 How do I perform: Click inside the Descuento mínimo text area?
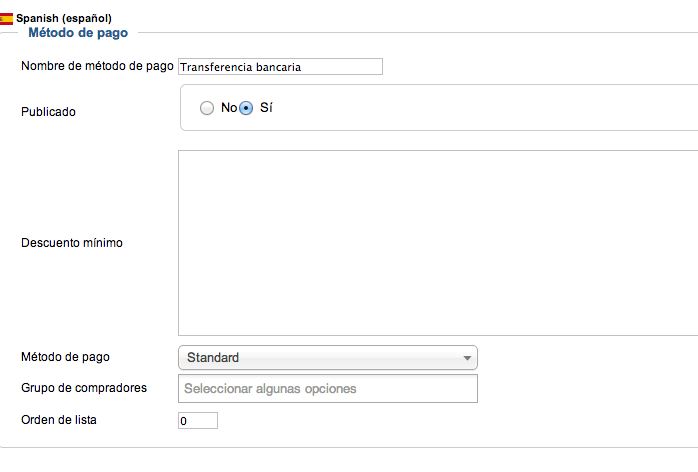(x=438, y=243)
